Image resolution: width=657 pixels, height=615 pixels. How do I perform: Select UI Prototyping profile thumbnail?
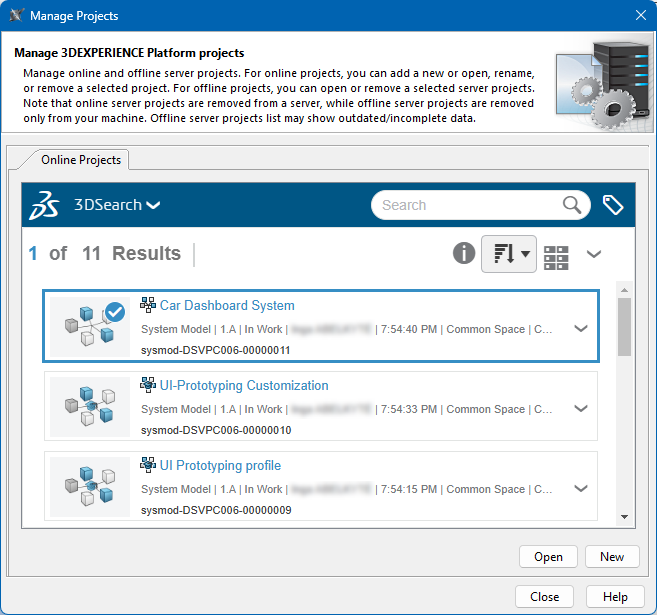tap(89, 485)
